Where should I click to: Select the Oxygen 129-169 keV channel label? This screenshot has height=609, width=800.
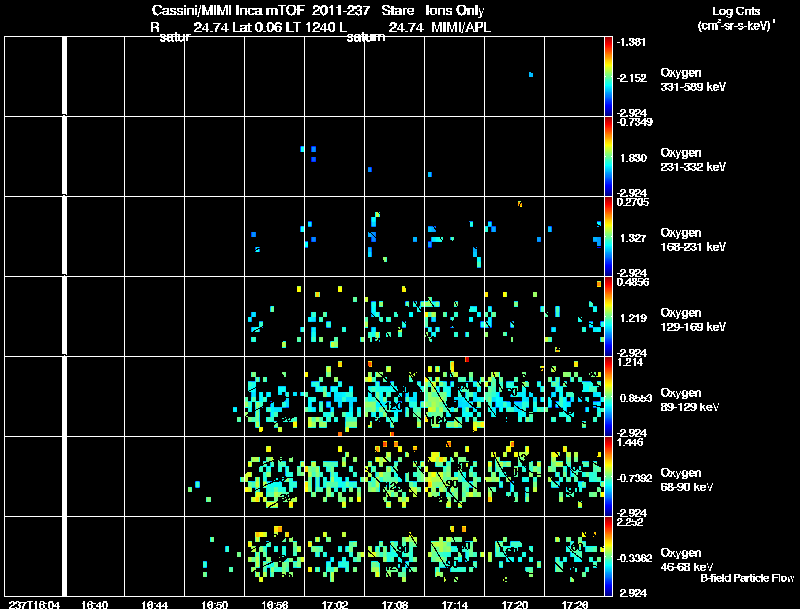[x=693, y=320]
